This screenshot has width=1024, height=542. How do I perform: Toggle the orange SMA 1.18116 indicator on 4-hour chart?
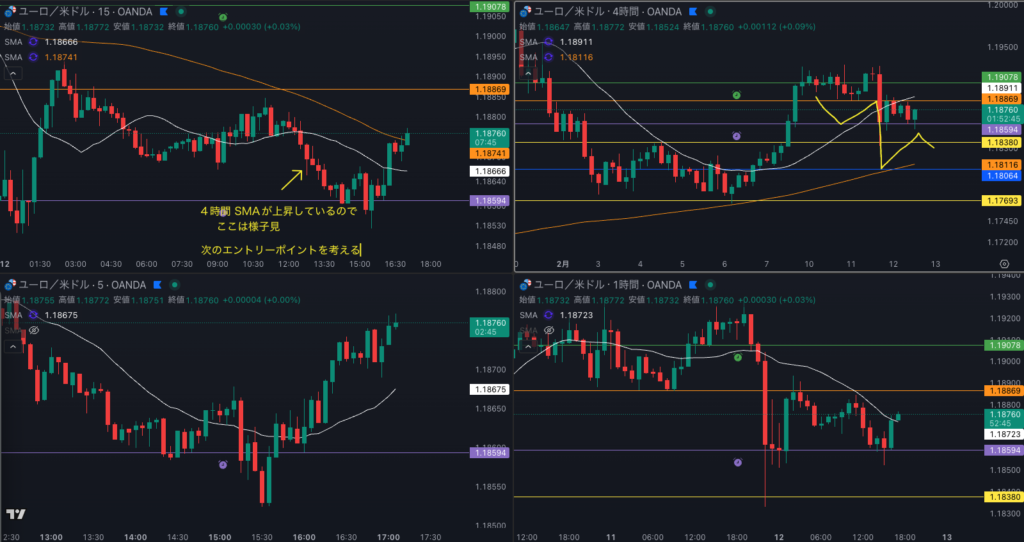(548, 58)
